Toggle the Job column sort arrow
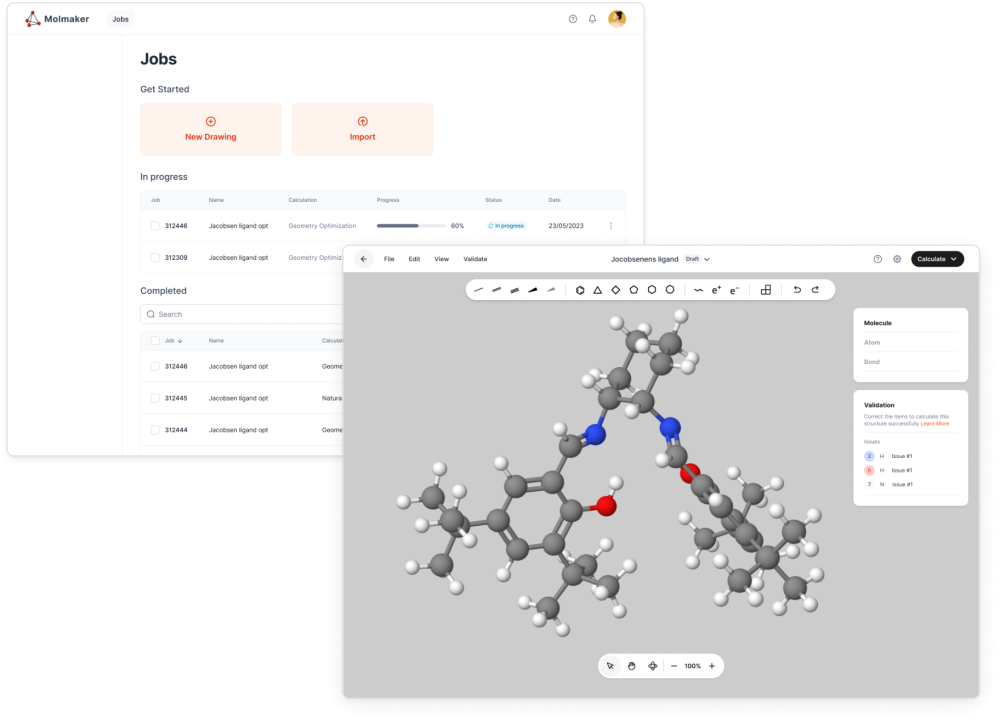Viewport: 1000px width, 723px height. [x=180, y=340]
